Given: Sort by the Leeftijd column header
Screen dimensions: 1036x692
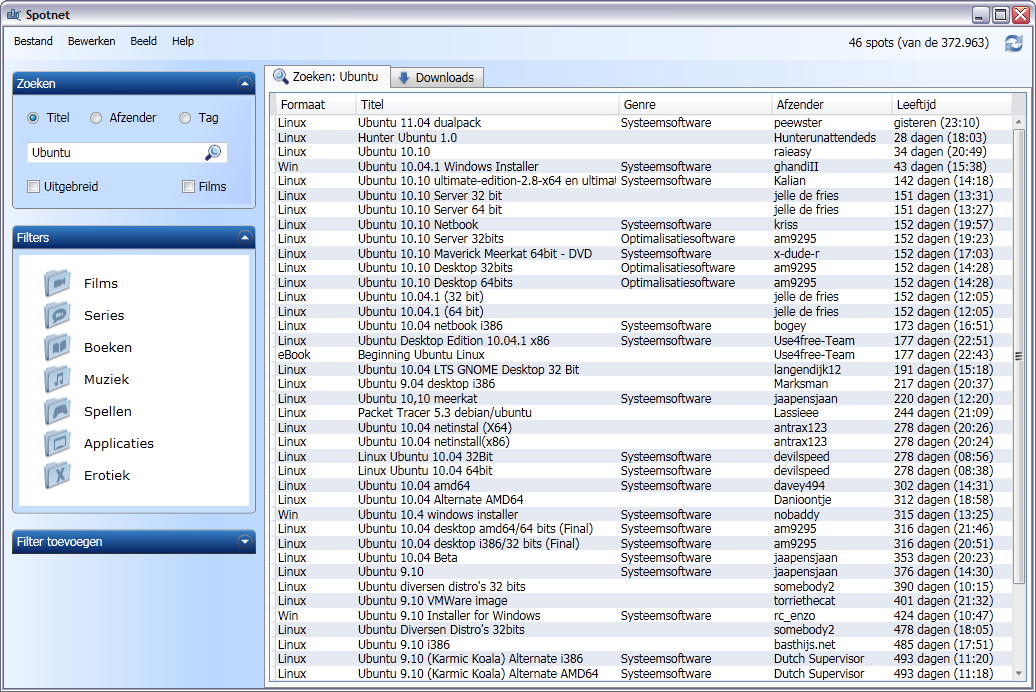Looking at the screenshot, I should click(951, 104).
